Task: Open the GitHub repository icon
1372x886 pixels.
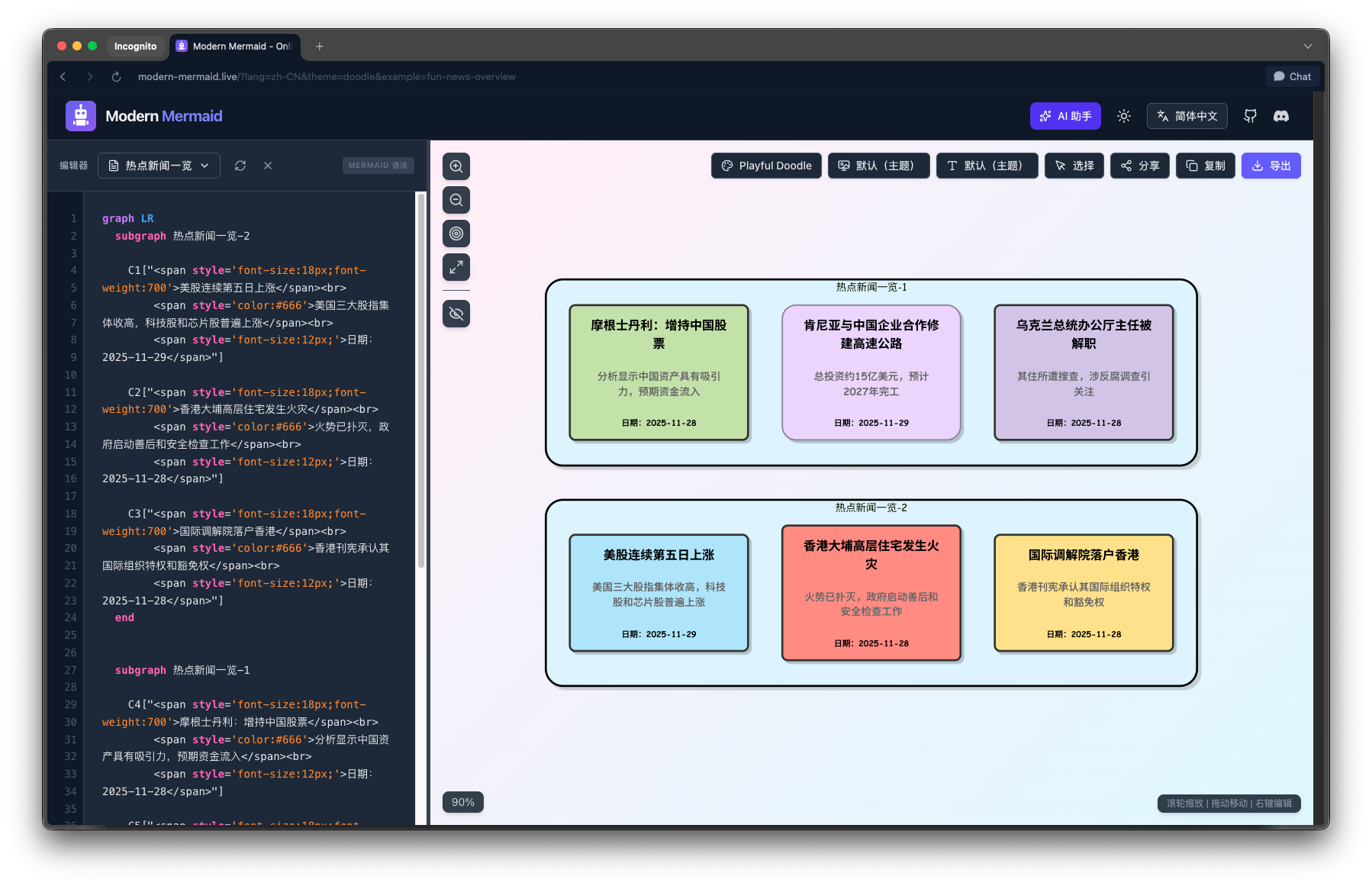Action: [1250, 116]
